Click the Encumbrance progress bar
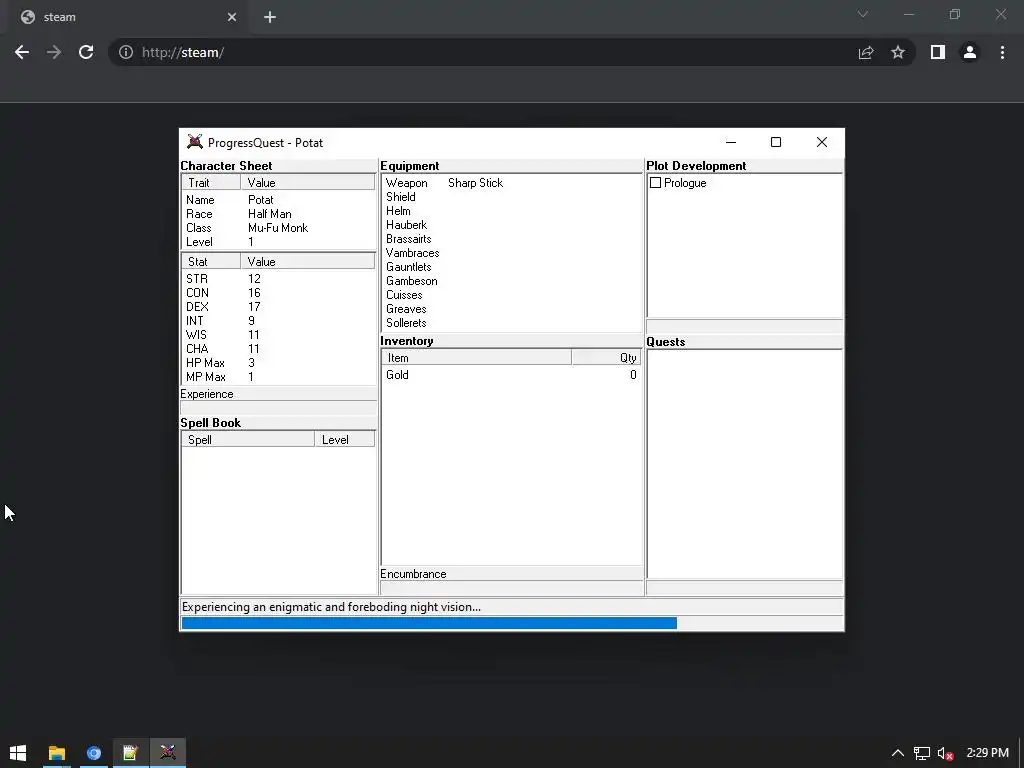 pos(511,587)
